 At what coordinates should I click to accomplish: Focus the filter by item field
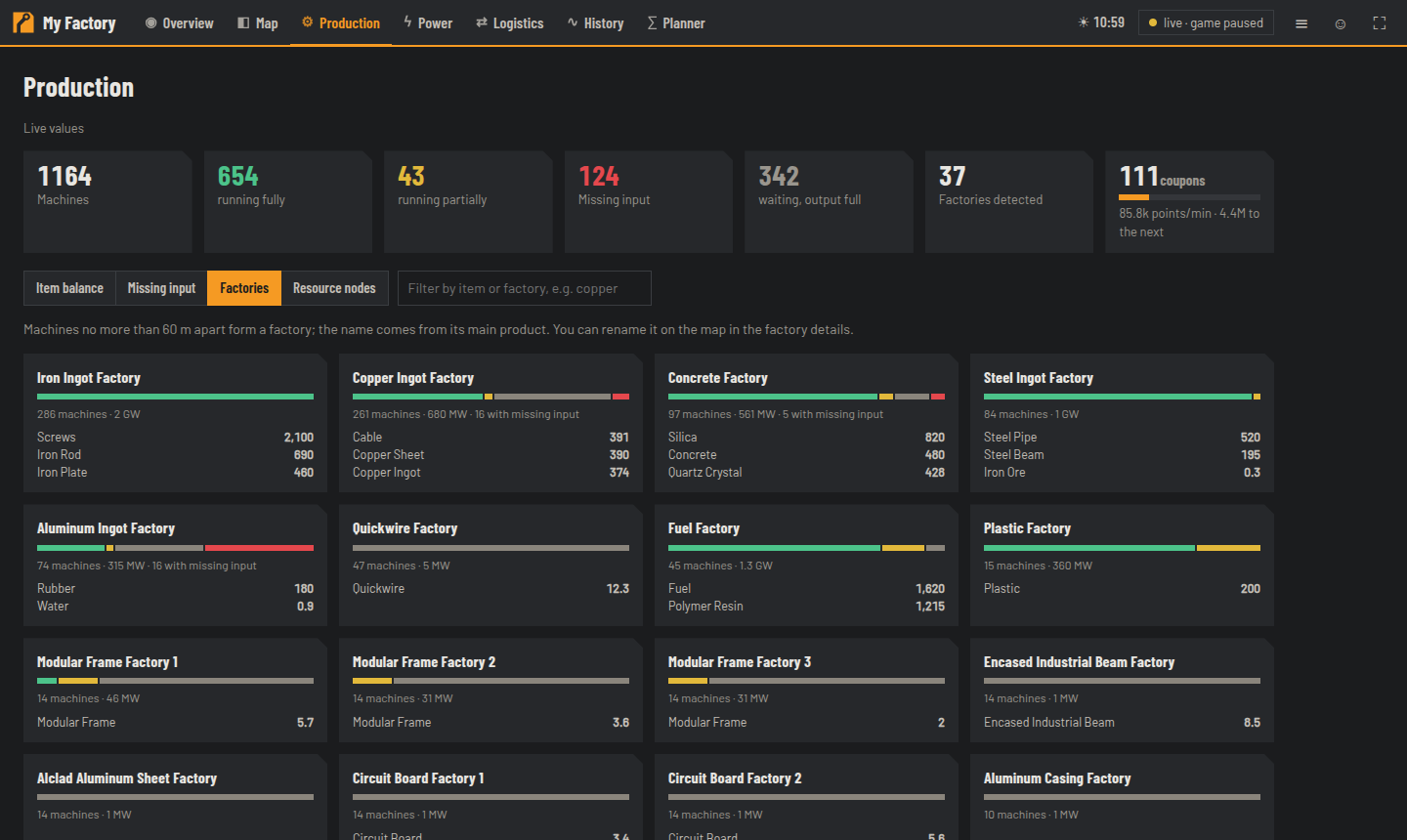[525, 288]
